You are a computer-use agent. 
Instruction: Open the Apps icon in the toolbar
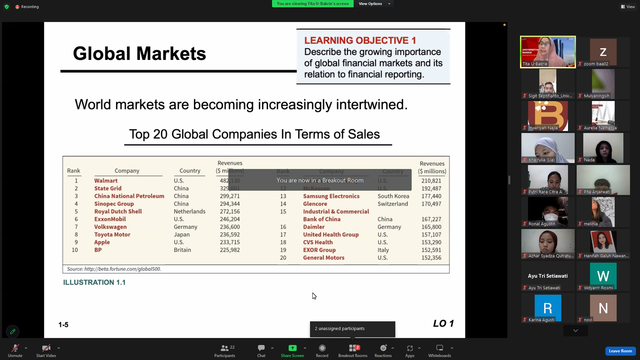[410, 348]
